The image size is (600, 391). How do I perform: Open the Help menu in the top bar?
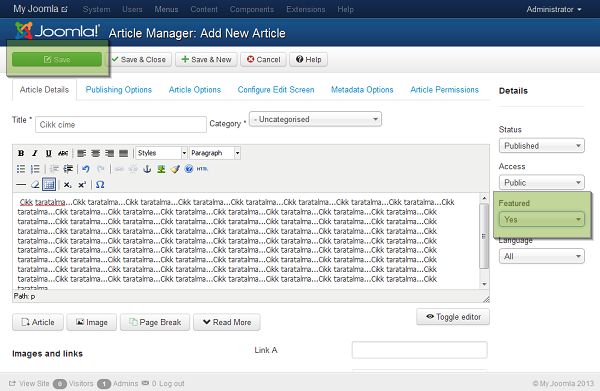tap(346, 9)
